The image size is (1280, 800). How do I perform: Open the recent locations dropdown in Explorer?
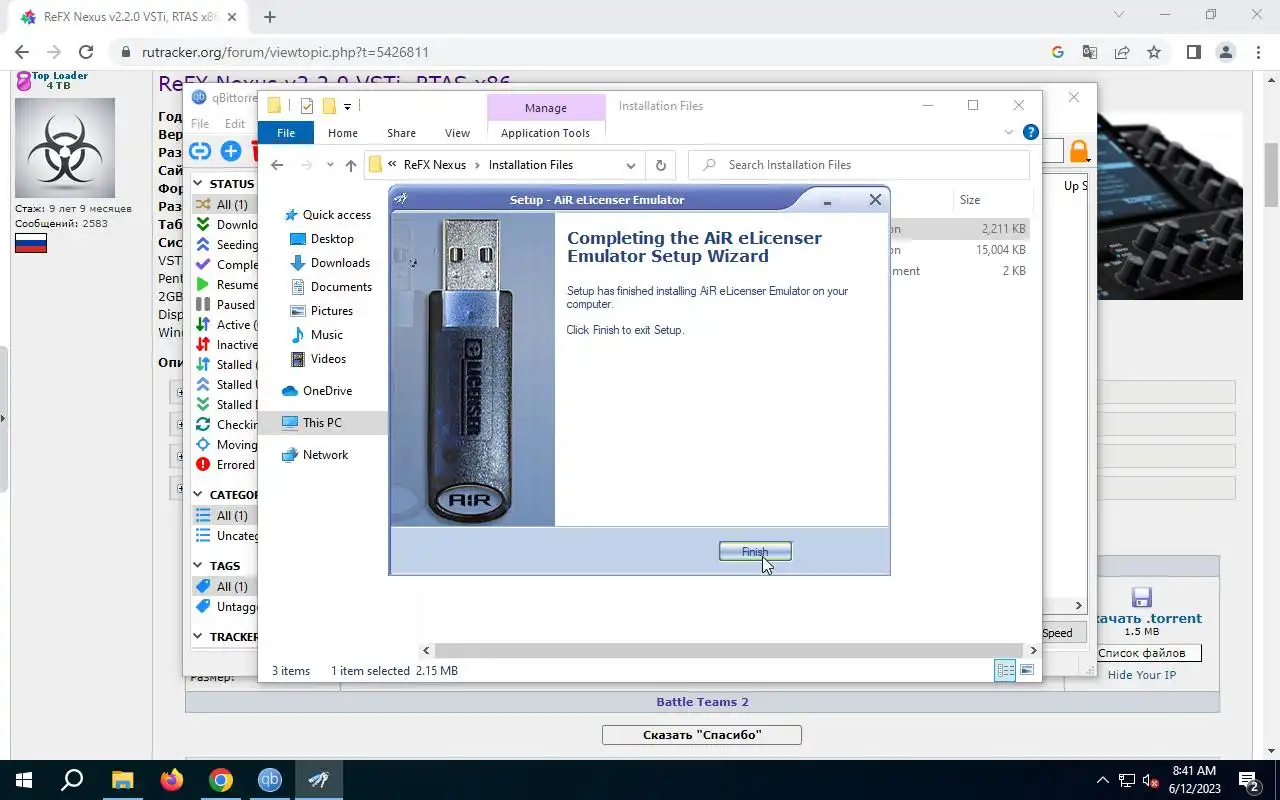(x=330, y=165)
